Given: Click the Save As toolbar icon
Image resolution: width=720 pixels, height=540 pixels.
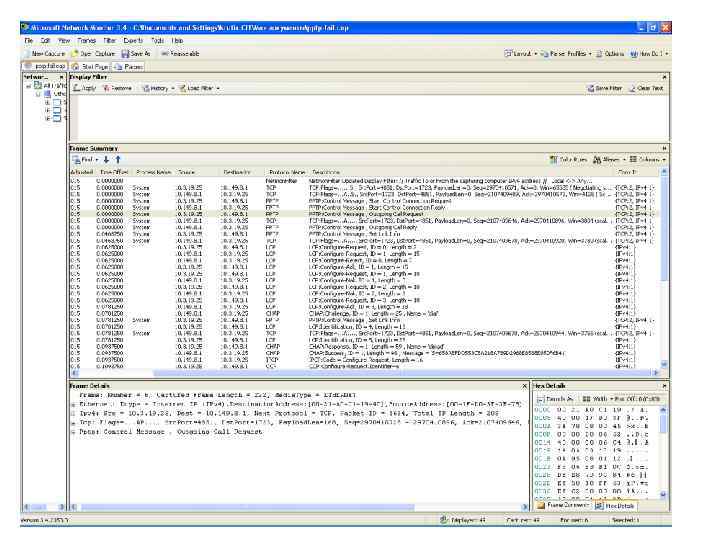Looking at the screenshot, I should pos(137,51).
